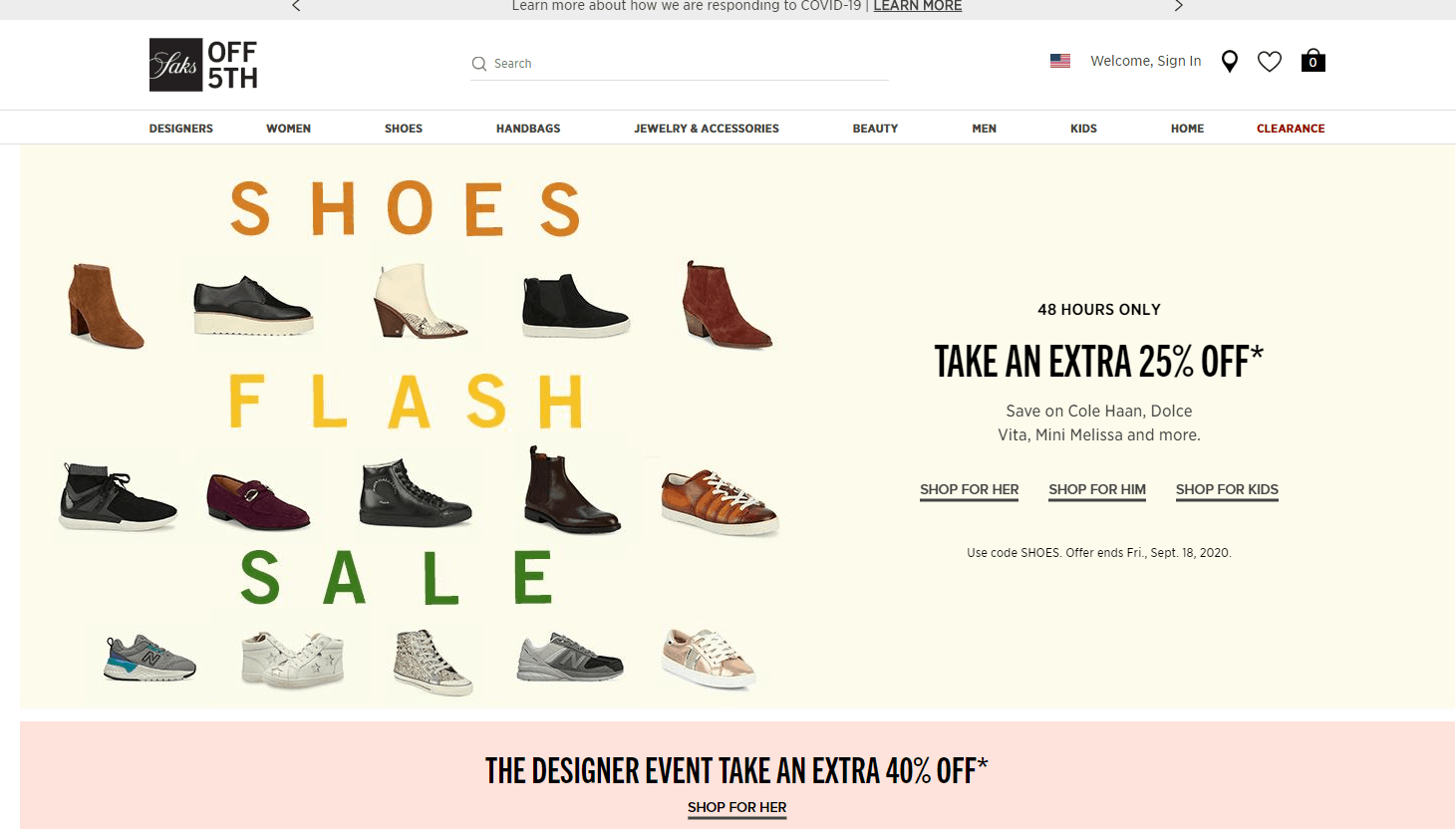Open the Jewelry & Accessories menu
This screenshot has height=829, width=1456.
coord(707,129)
